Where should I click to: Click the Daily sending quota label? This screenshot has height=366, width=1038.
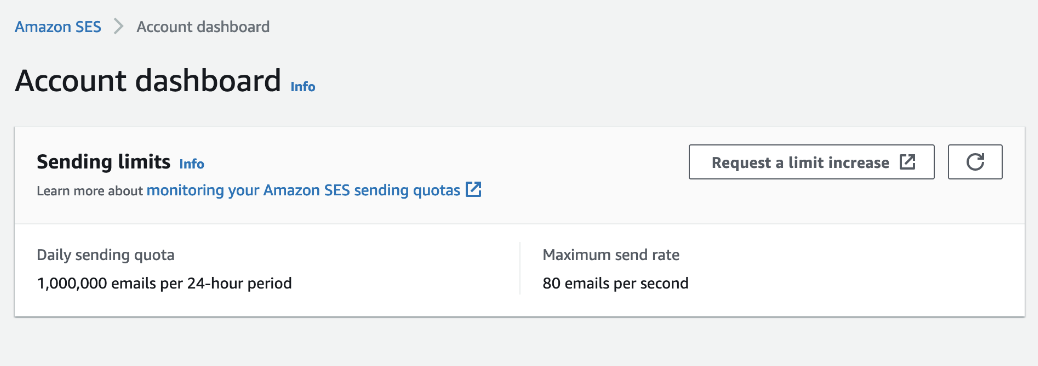[106, 255]
